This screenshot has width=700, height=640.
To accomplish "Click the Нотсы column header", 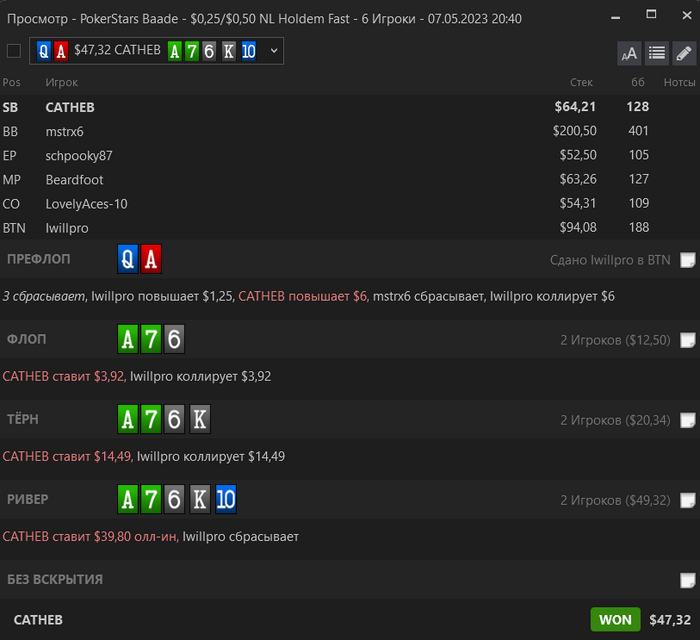I will click(x=679, y=83).
